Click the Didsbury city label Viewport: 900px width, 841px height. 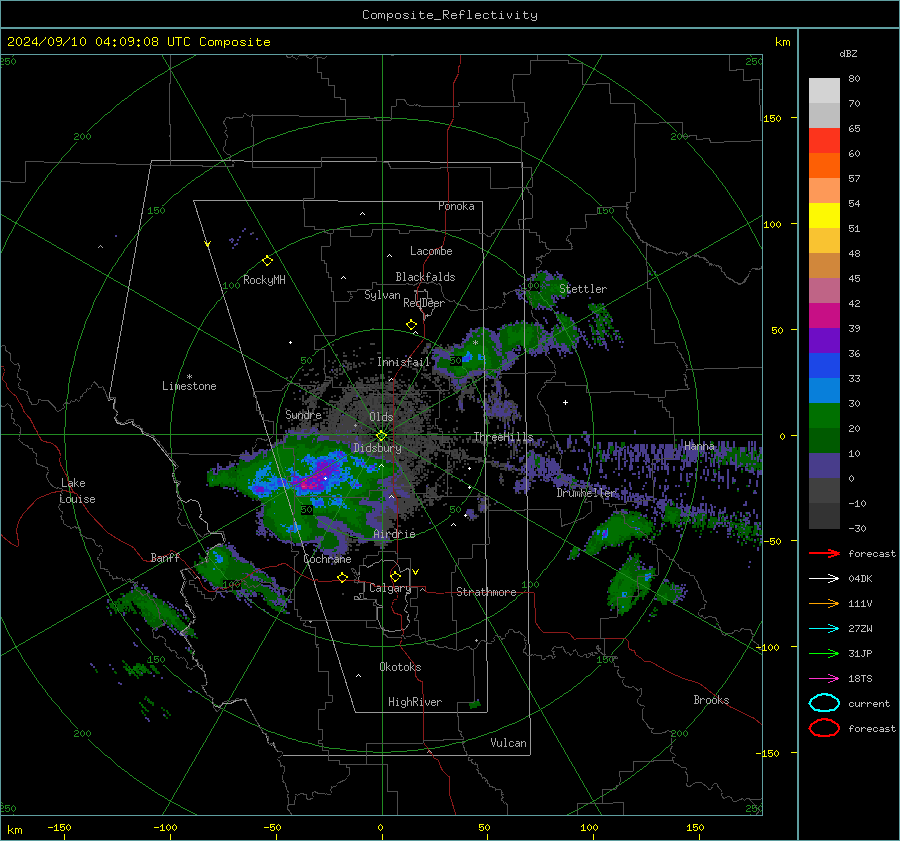click(377, 448)
